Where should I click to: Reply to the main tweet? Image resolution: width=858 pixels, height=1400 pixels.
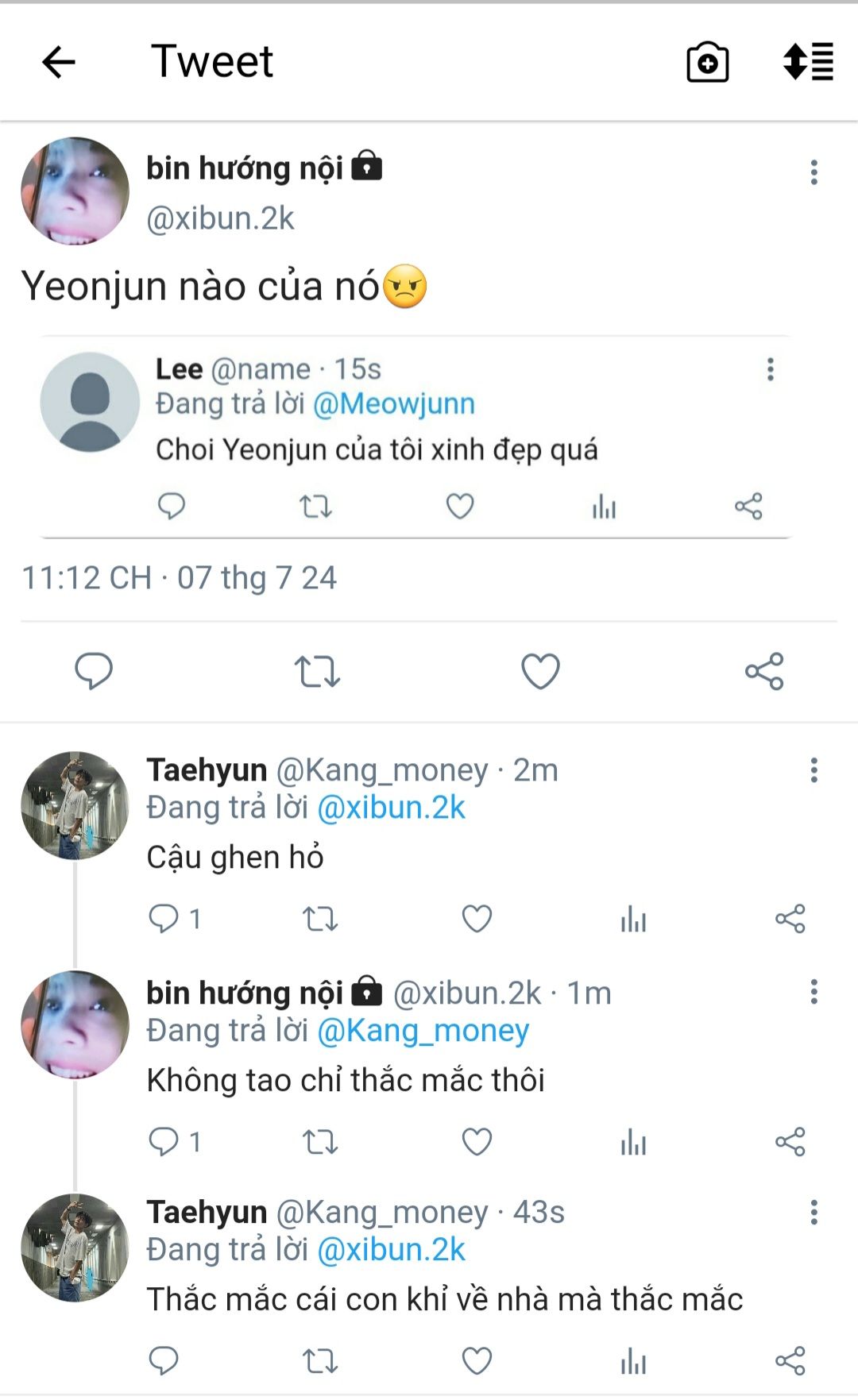tap(94, 672)
